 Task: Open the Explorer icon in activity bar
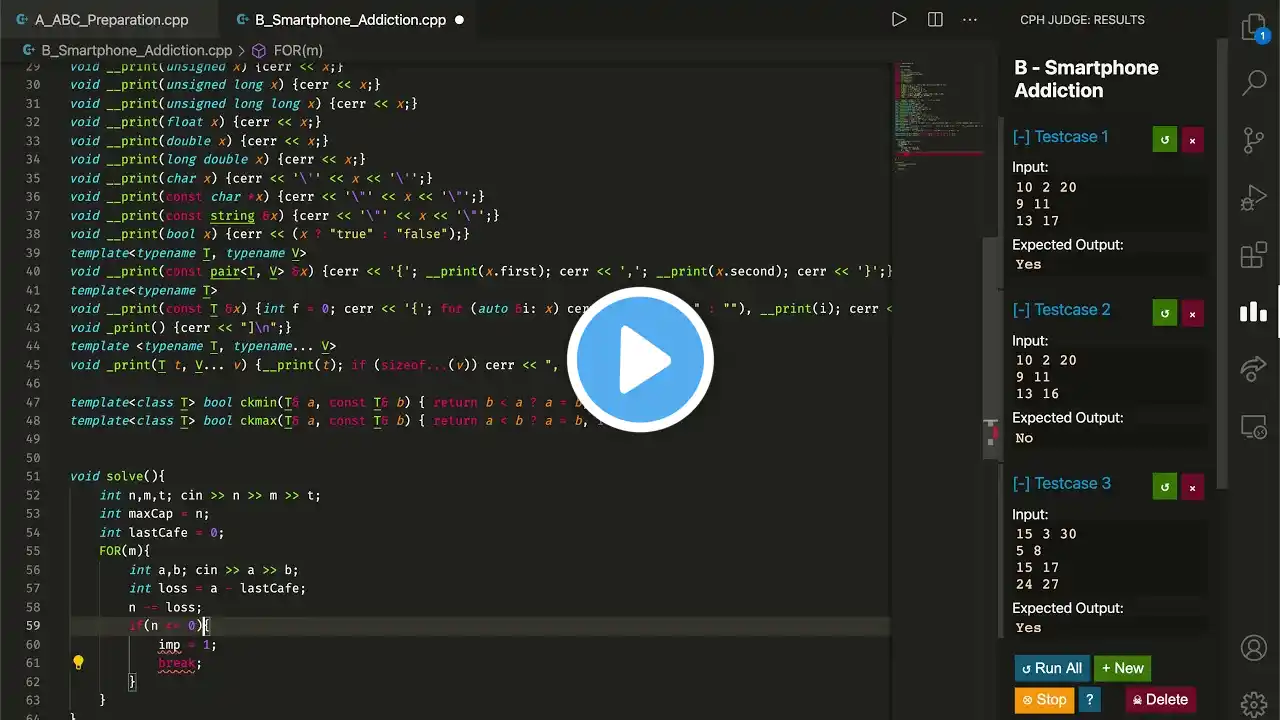pyautogui.click(x=1253, y=28)
